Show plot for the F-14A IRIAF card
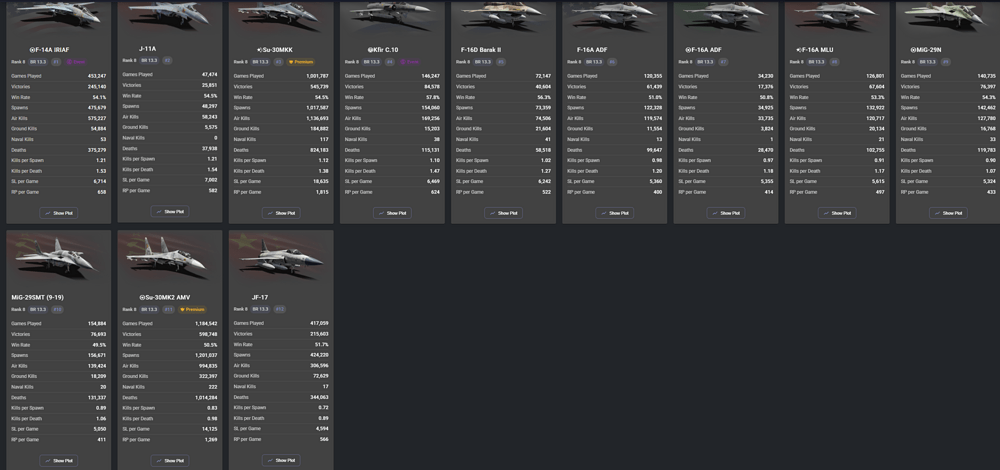 [x=59, y=213]
